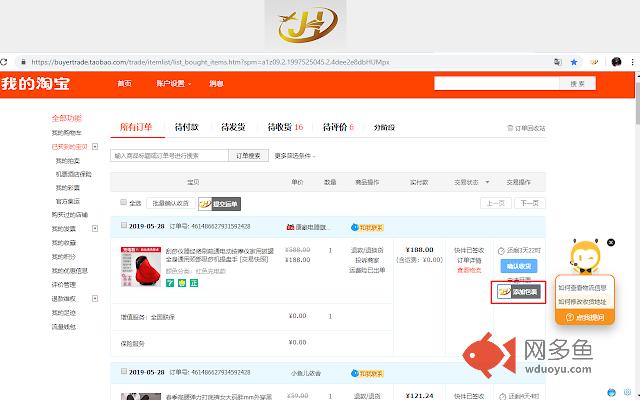Click the blue Wangwang icon on 2019-05-28 first order
The image size is (640, 400).
coord(355,227)
